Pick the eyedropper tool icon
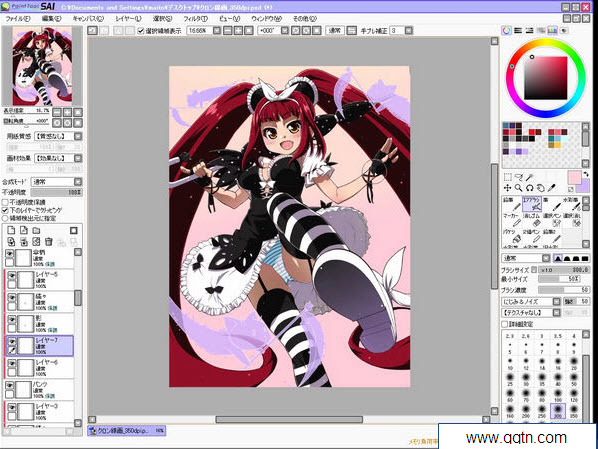 click(x=552, y=188)
